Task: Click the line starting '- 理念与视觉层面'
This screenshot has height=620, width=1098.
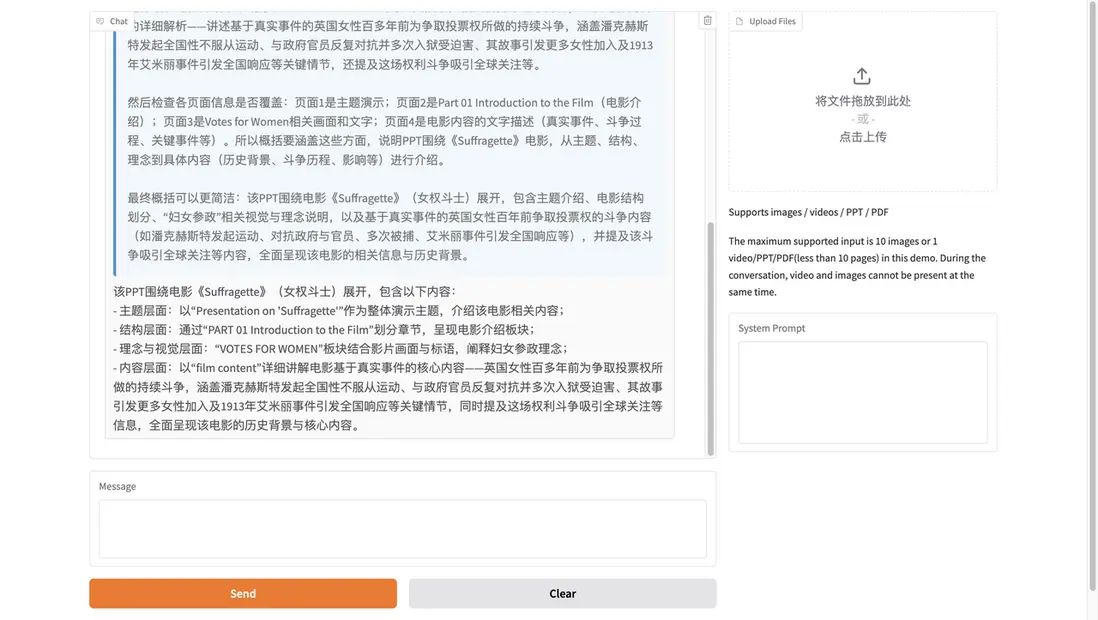Action: [340, 348]
